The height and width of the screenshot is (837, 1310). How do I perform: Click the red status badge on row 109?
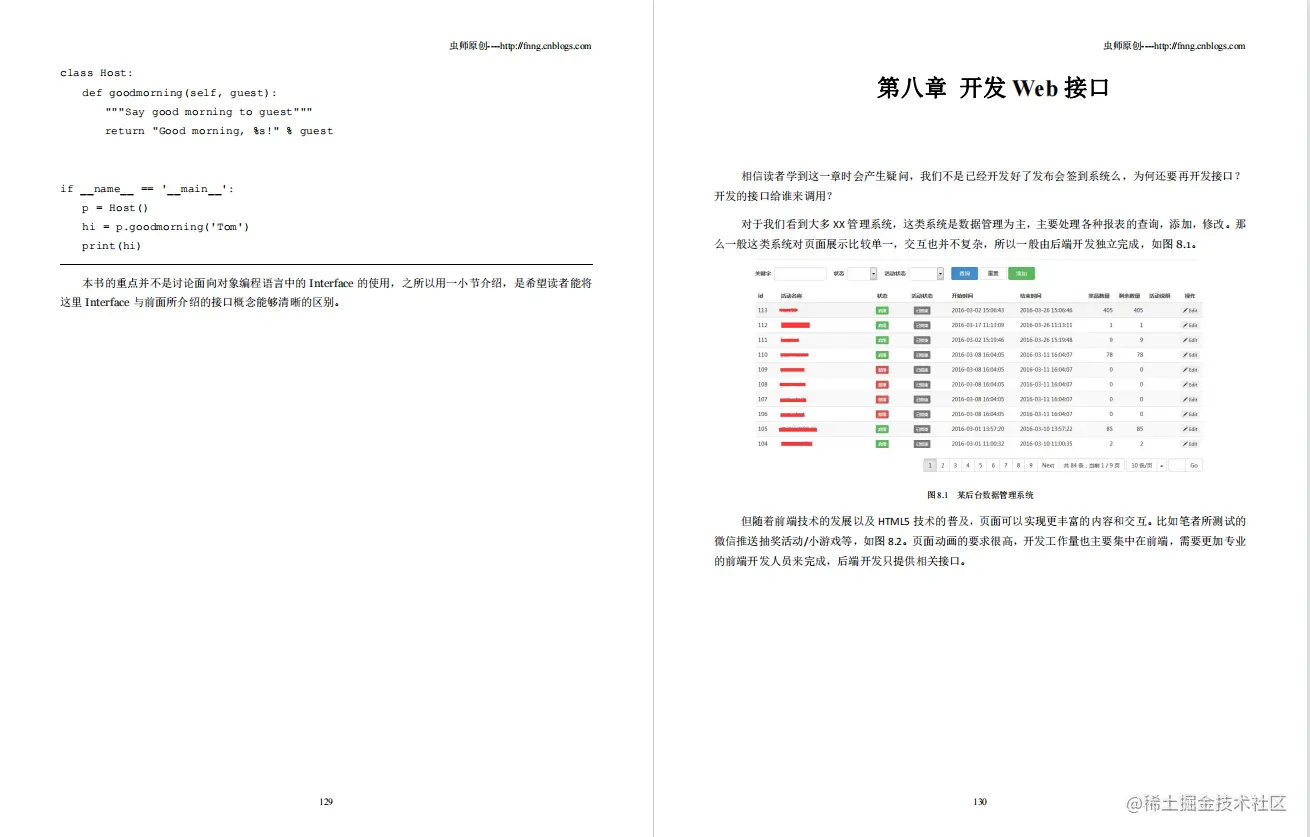point(882,370)
